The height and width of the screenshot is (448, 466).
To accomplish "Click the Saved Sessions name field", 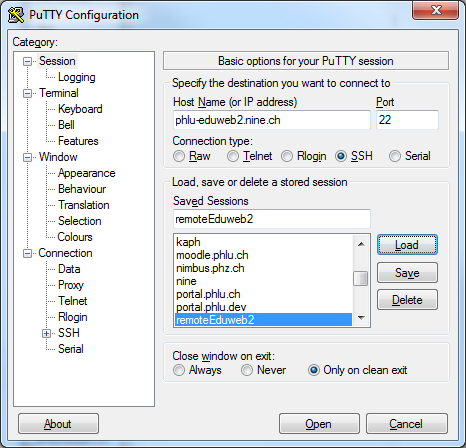I will coord(272,219).
